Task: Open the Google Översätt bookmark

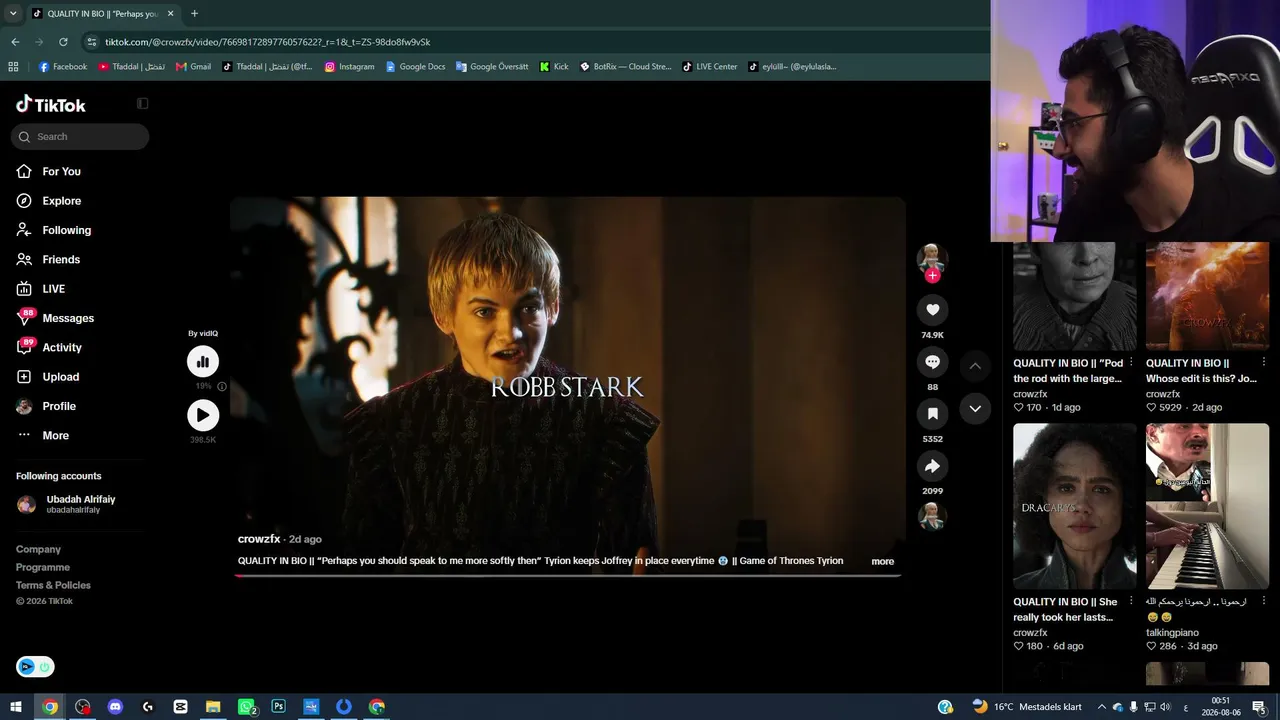Action: tap(492, 67)
